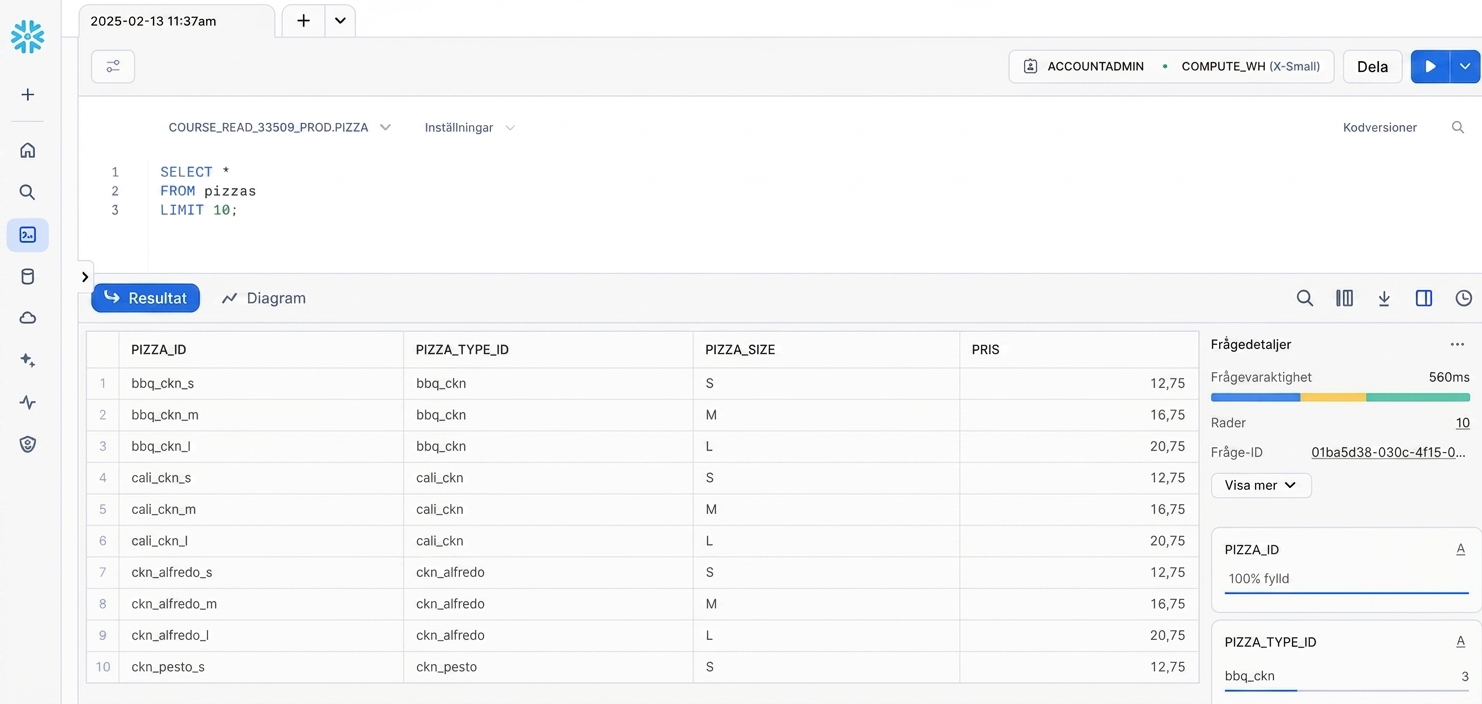
Task: Expand the left object panel arrow
Action: pos(85,277)
